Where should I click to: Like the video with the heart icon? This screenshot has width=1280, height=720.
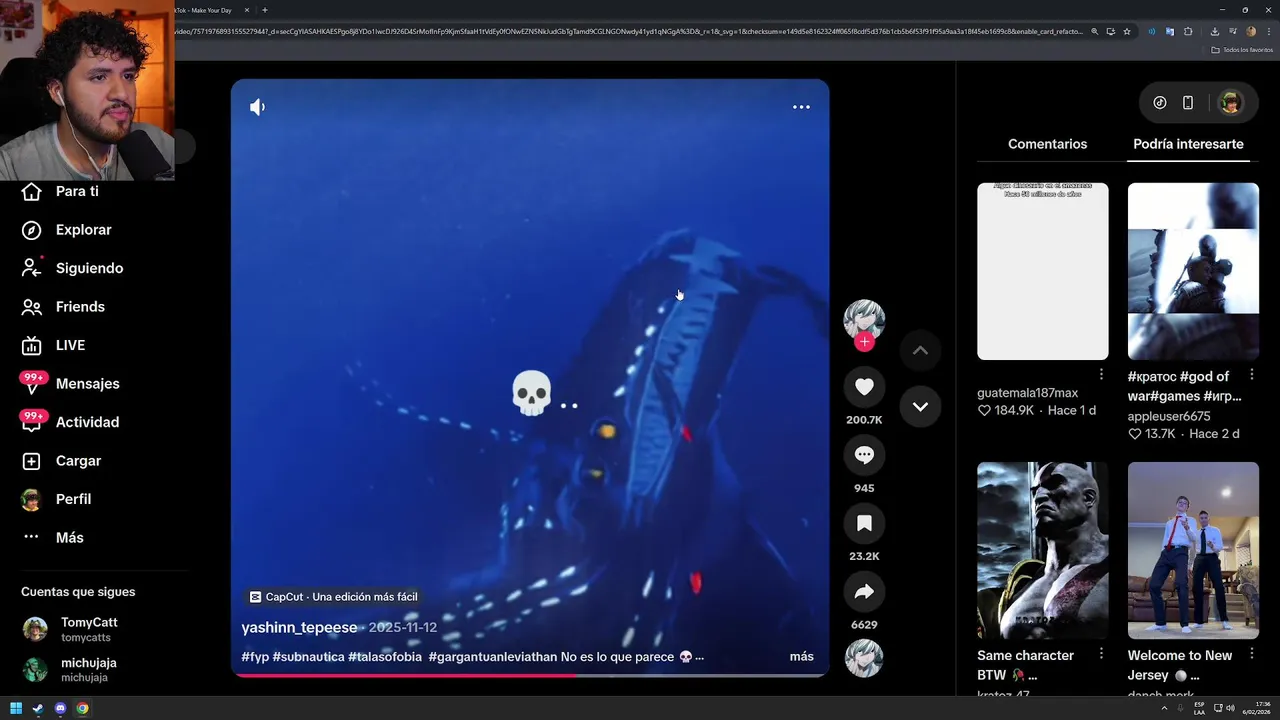pyautogui.click(x=864, y=387)
